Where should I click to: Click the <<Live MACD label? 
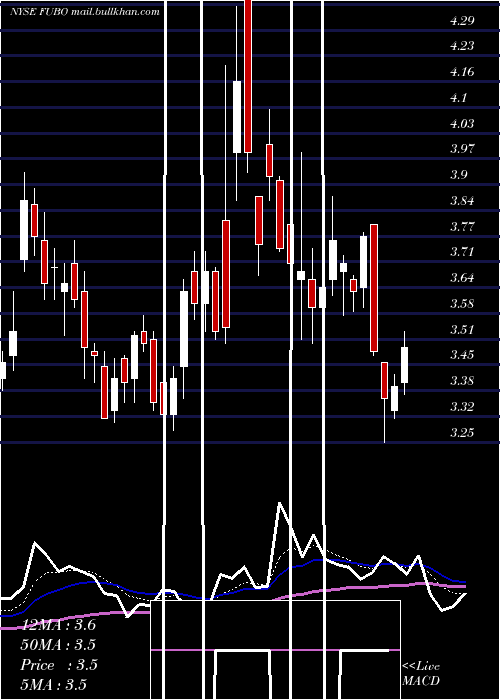(421, 674)
